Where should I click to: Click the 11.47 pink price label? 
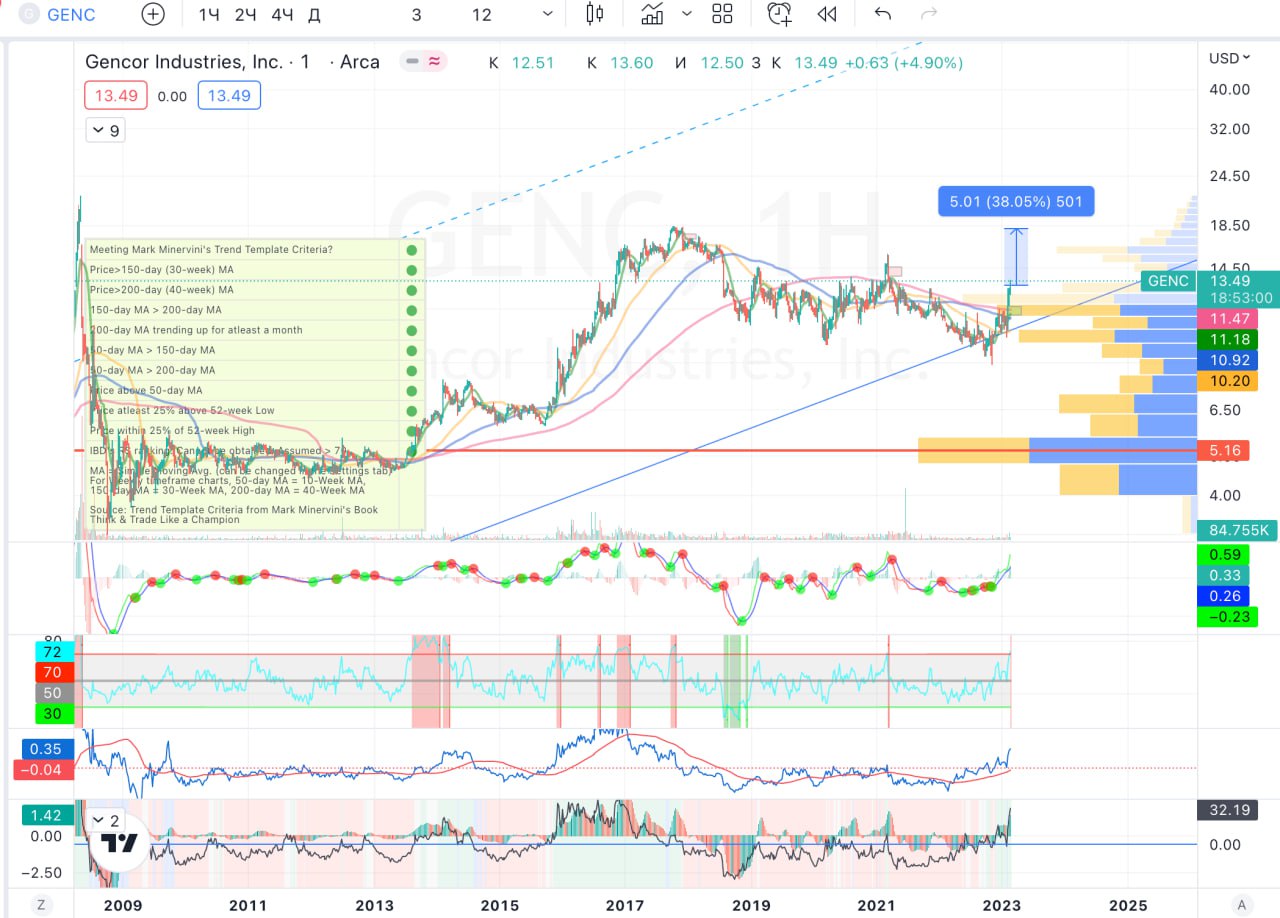pos(1226,319)
